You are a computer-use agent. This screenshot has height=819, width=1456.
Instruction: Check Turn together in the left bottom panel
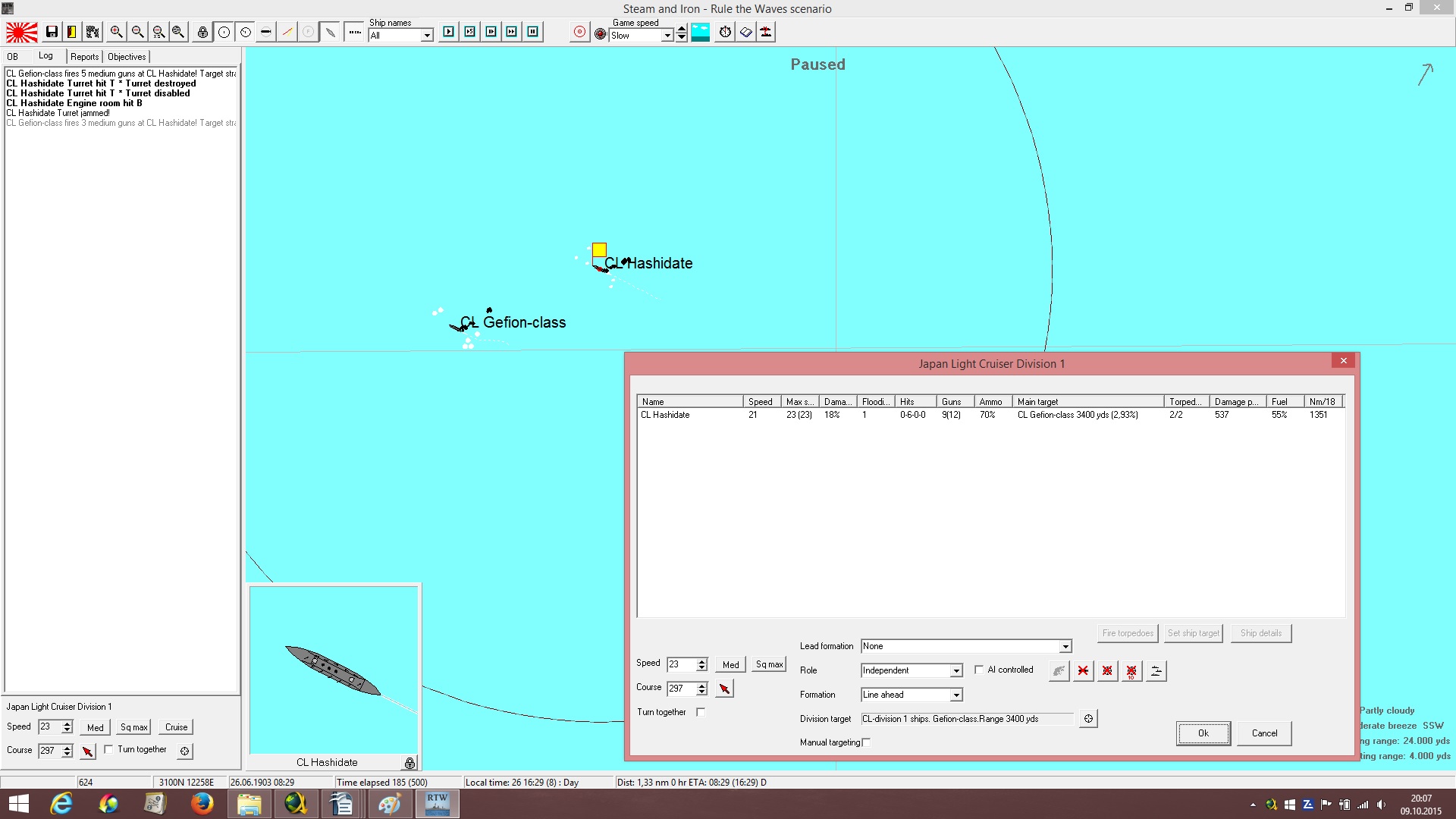108,749
